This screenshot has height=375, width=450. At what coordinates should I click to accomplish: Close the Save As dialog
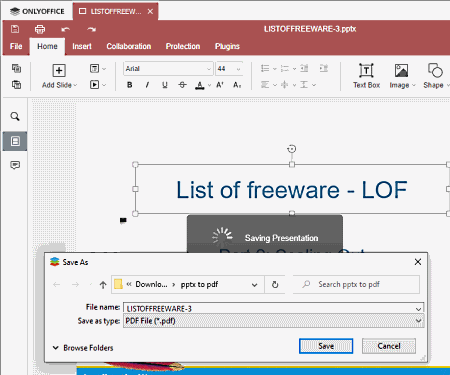(x=418, y=262)
